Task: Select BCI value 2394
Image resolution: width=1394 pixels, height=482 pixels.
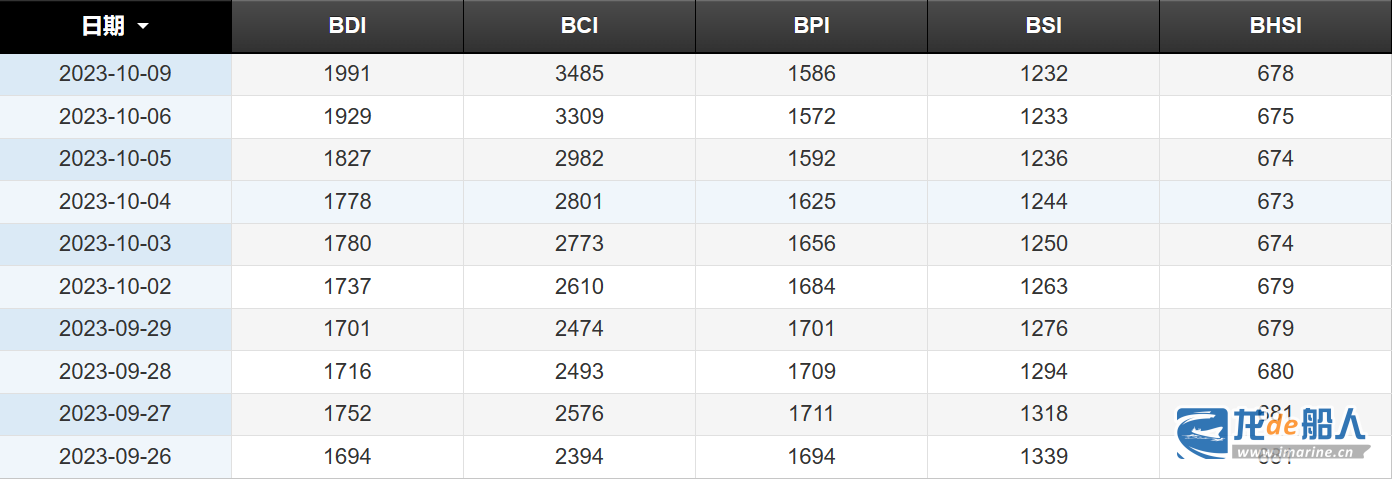Action: click(579, 457)
